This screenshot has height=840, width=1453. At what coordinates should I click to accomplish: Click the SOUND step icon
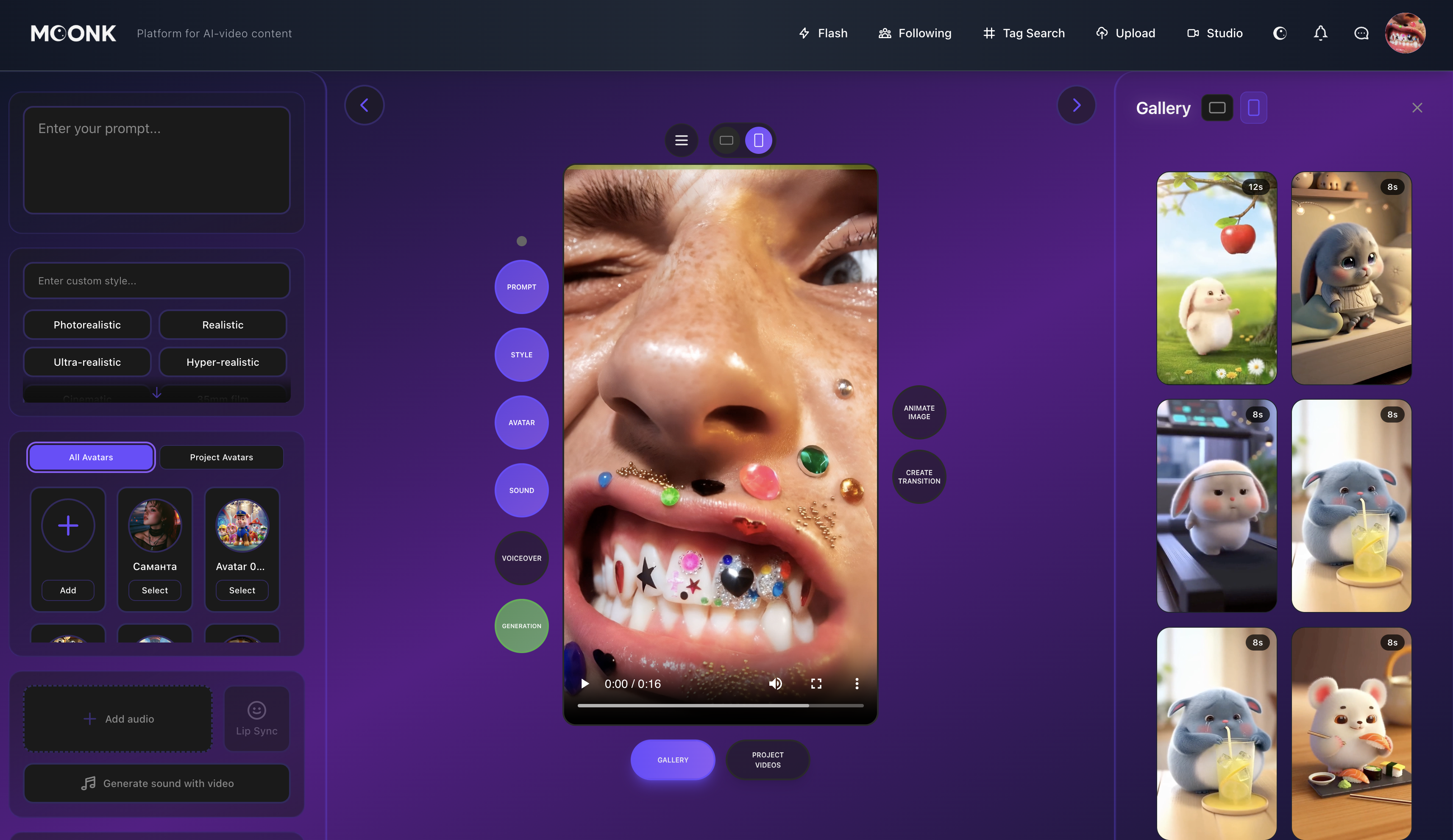(521, 491)
